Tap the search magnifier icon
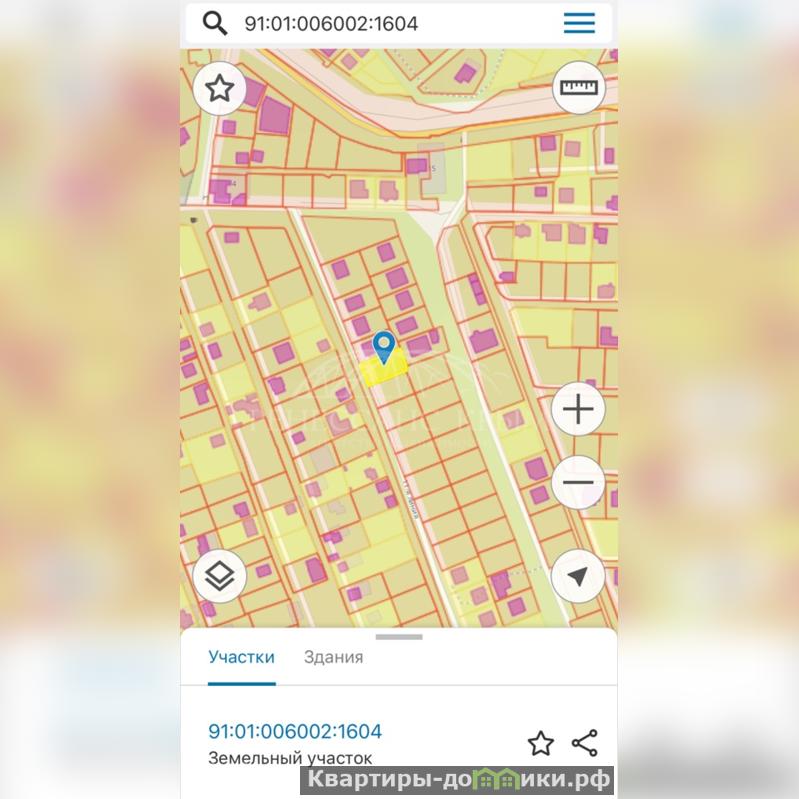Image resolution: width=799 pixels, height=799 pixels. [x=215, y=23]
